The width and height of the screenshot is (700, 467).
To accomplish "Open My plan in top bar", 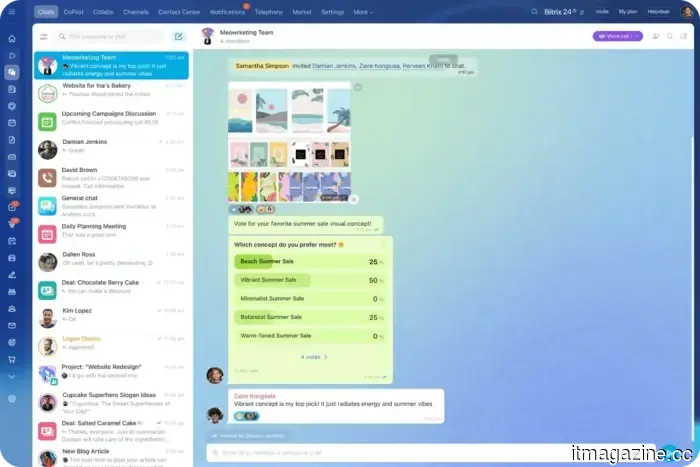I will tap(628, 12).
